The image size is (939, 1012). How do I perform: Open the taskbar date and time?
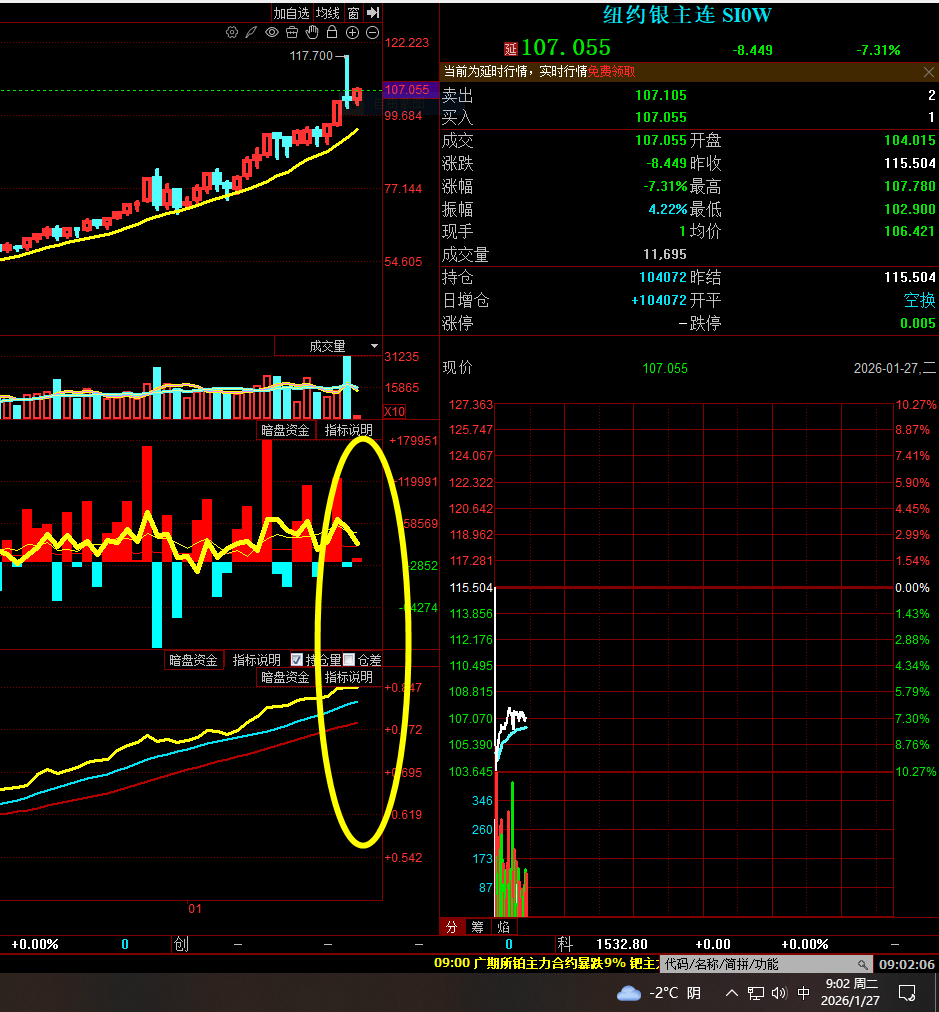click(851, 992)
